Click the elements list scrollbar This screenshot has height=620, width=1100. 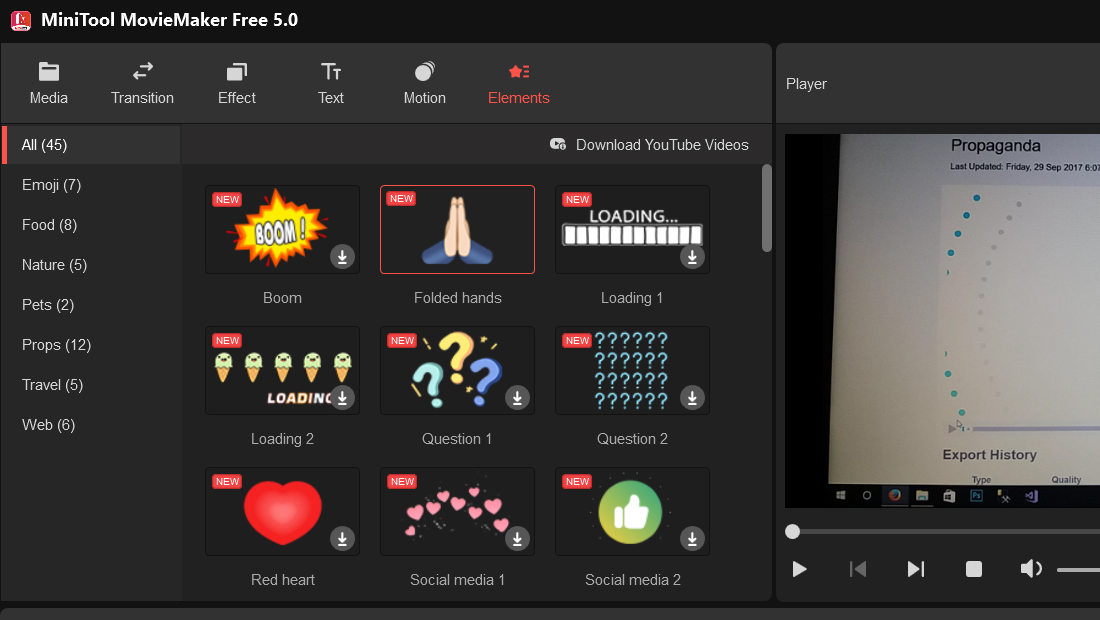coord(767,208)
